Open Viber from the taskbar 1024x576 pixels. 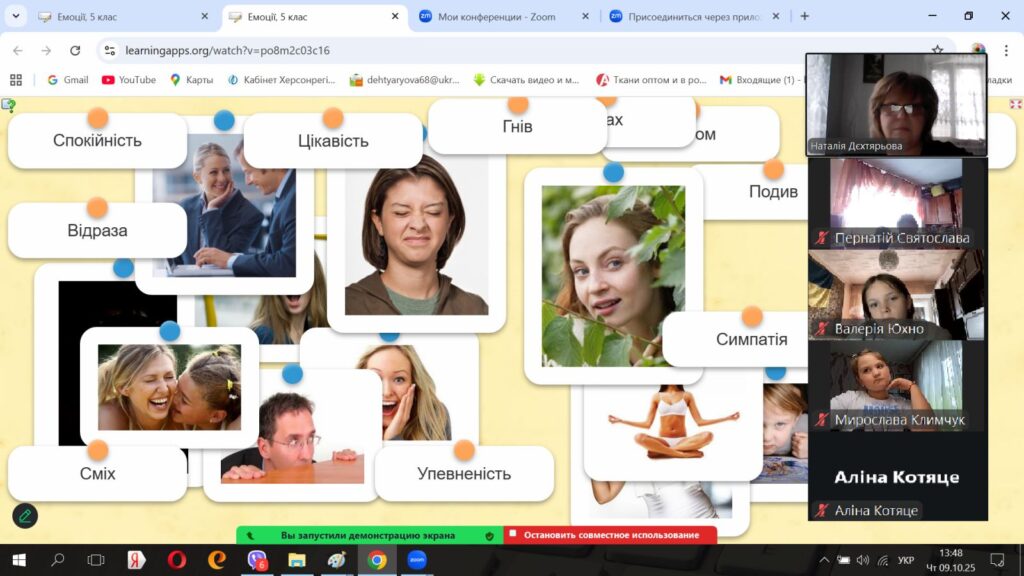(x=257, y=560)
